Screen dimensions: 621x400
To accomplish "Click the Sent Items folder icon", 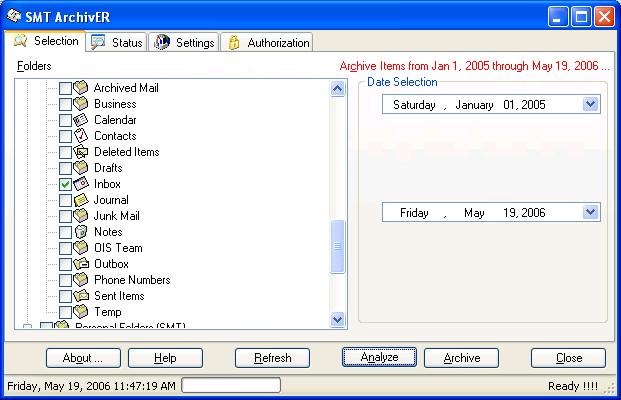I will [x=81, y=296].
